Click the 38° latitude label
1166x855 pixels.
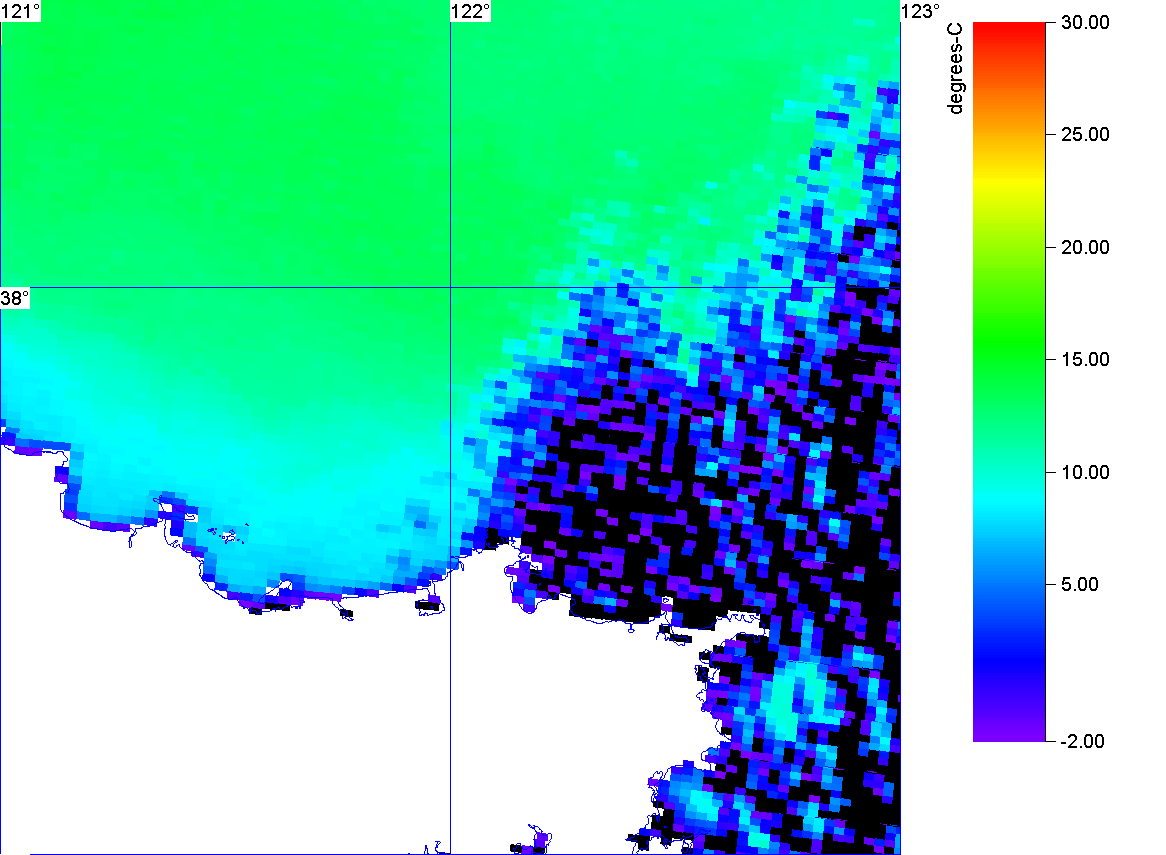(15, 299)
